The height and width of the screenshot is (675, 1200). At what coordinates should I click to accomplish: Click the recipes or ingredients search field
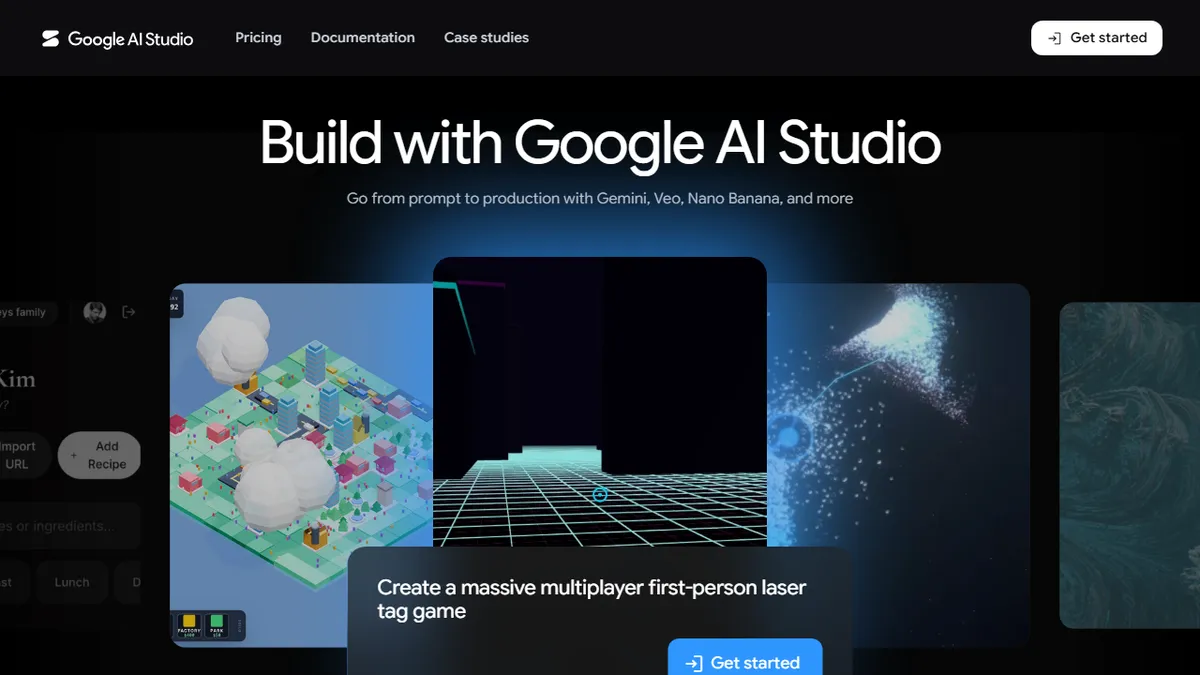(70, 526)
